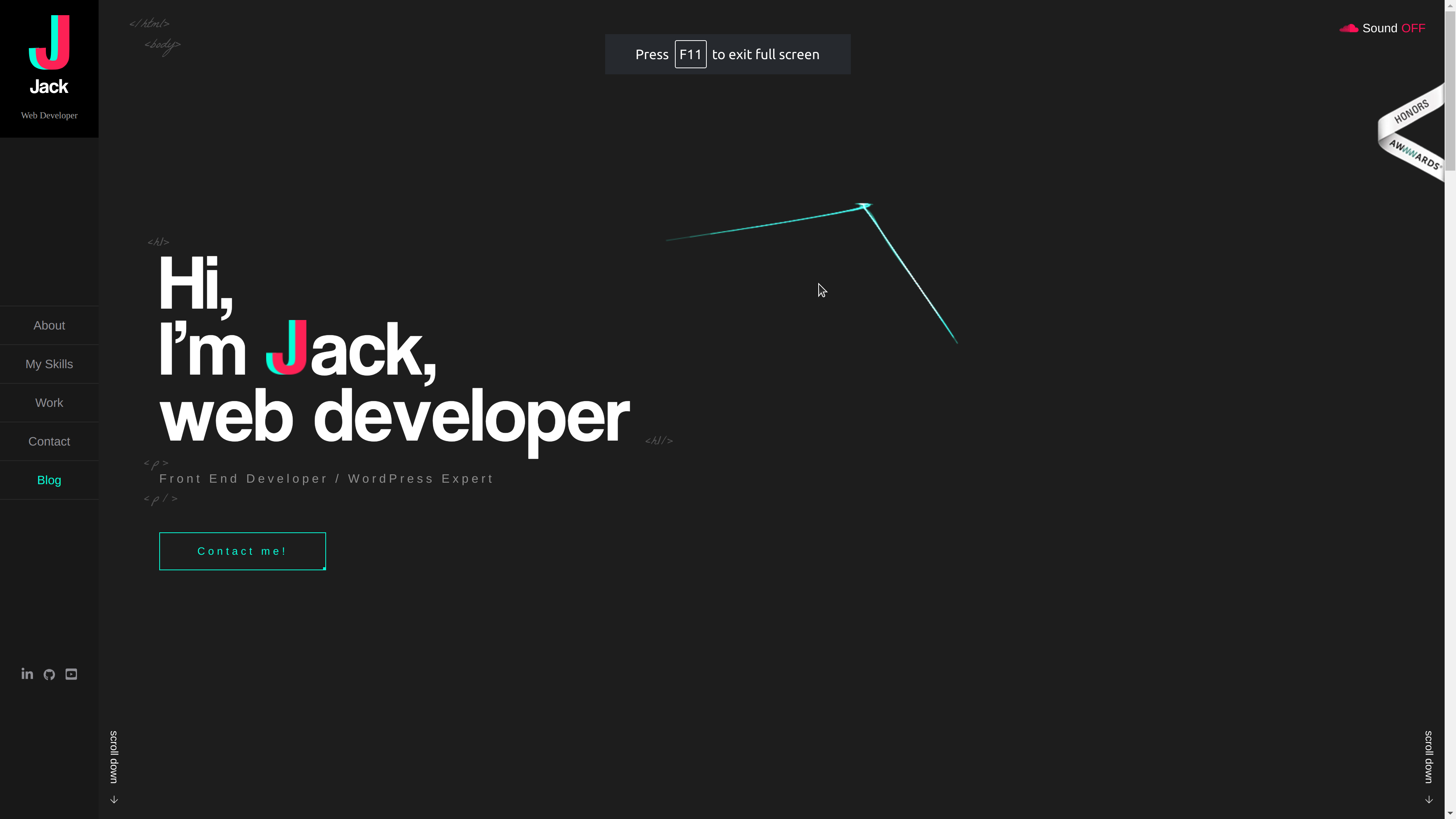Click the bottom-left scroll down arrow
This screenshot has height=819, width=1456.
click(x=114, y=799)
